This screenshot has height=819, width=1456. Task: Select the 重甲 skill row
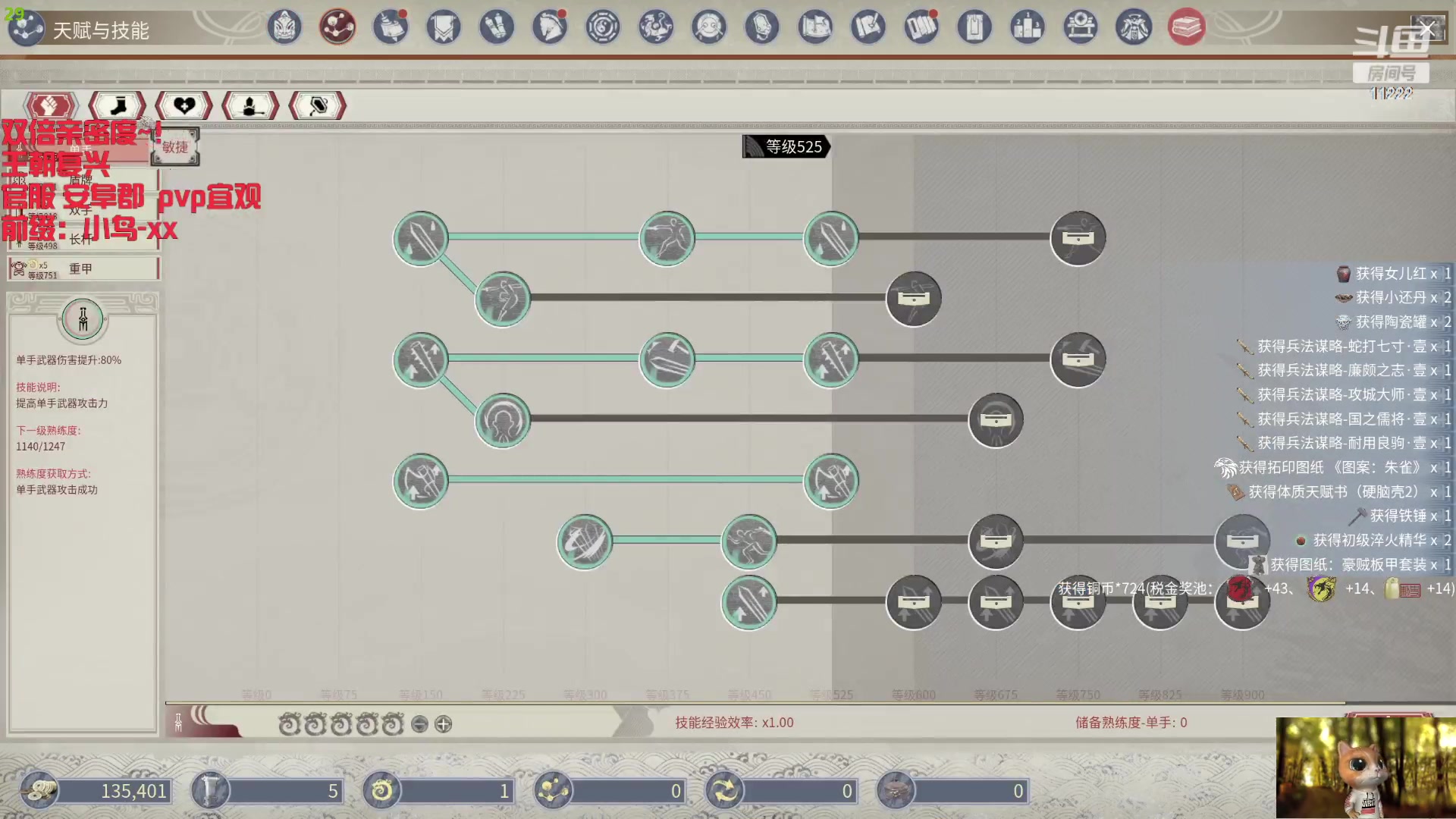tap(83, 268)
